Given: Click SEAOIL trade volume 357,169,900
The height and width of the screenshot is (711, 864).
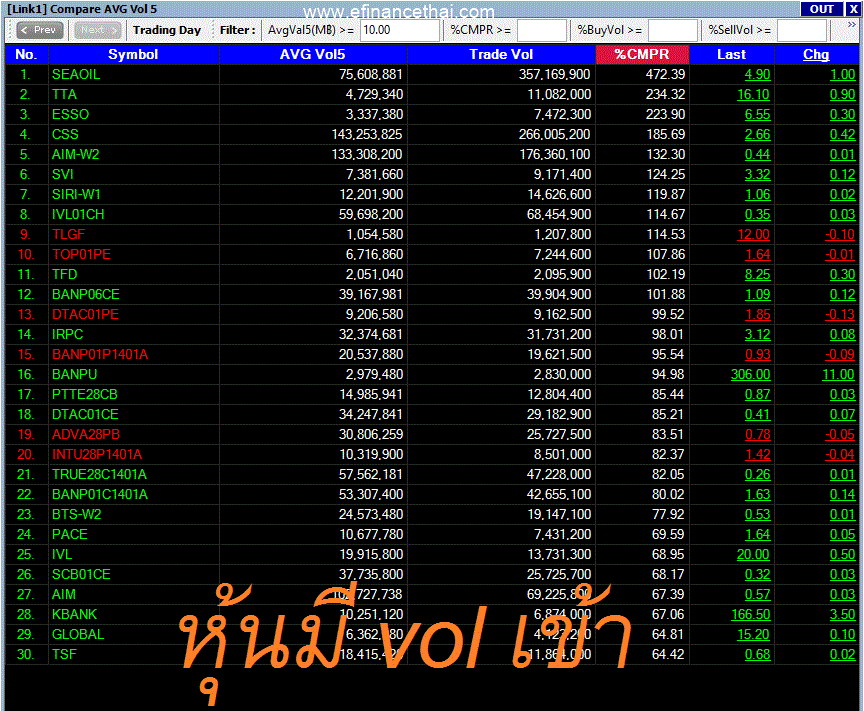Looking at the screenshot, I should point(554,74).
